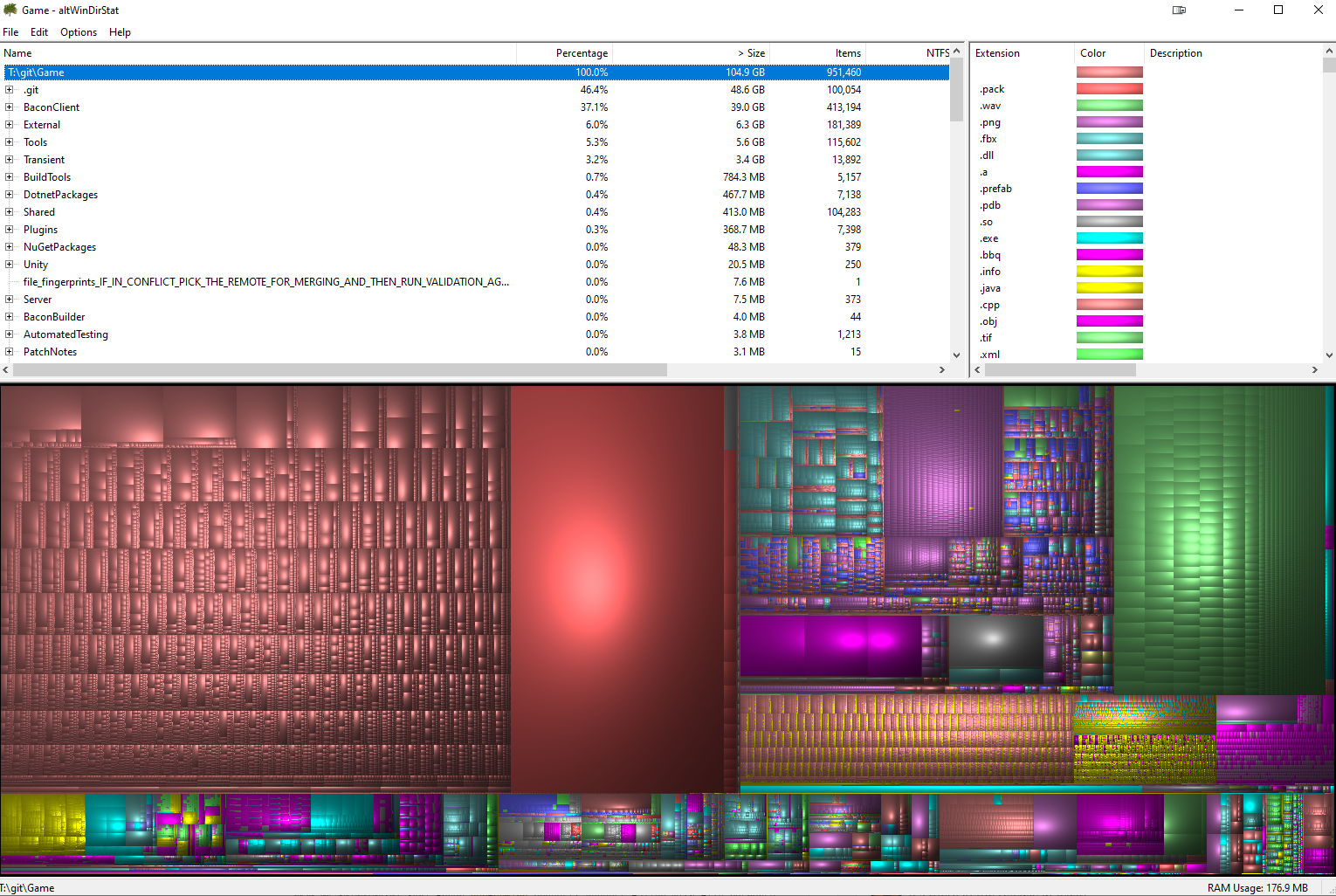Viewport: 1336px width, 896px height.
Task: Click the directory list scroll-down arrow
Action: pyautogui.click(x=956, y=355)
